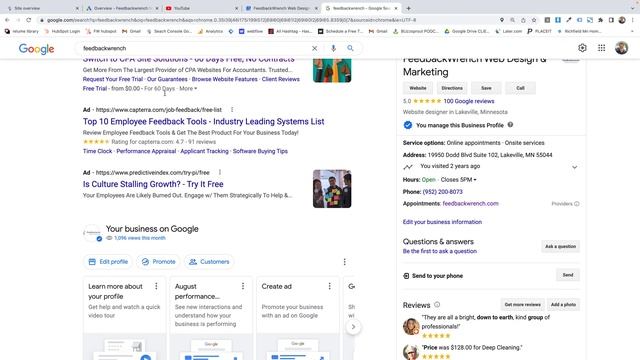The image size is (640, 360).
Task: Switch to the Overview - Feedbackwrench tab
Action: [x=121, y=8]
